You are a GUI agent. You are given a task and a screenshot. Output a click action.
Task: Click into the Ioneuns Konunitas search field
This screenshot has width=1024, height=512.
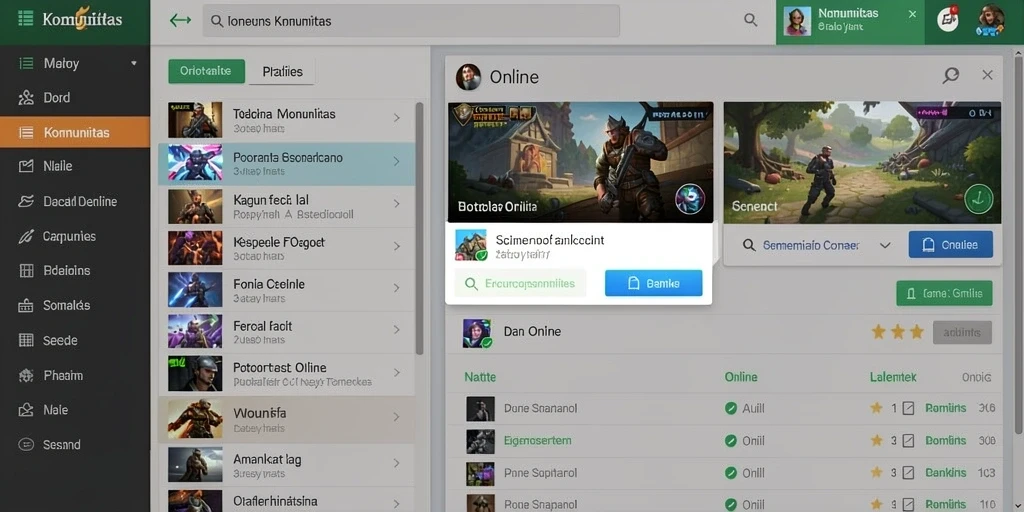(411, 21)
